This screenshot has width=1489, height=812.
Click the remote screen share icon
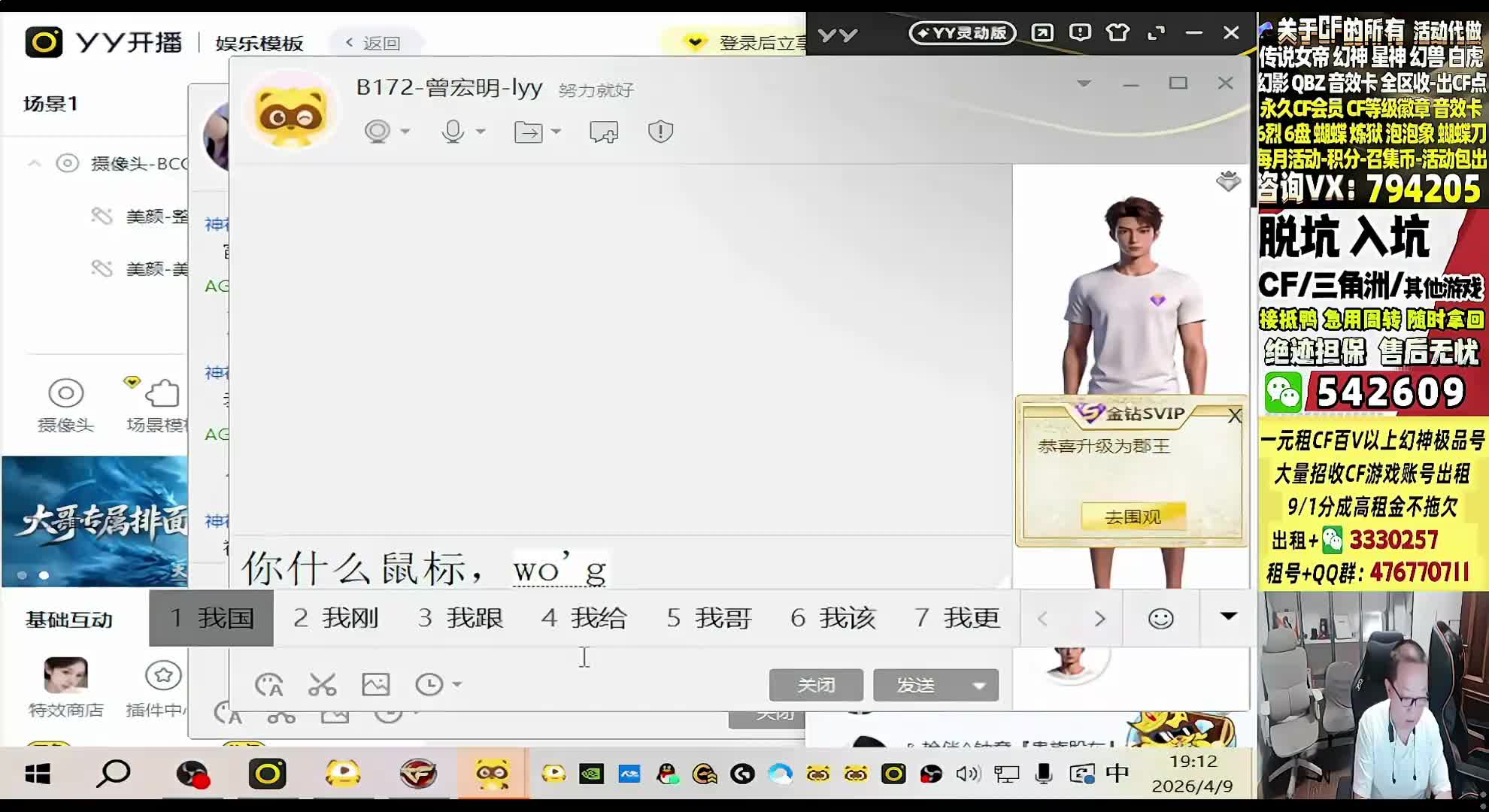coord(604,132)
